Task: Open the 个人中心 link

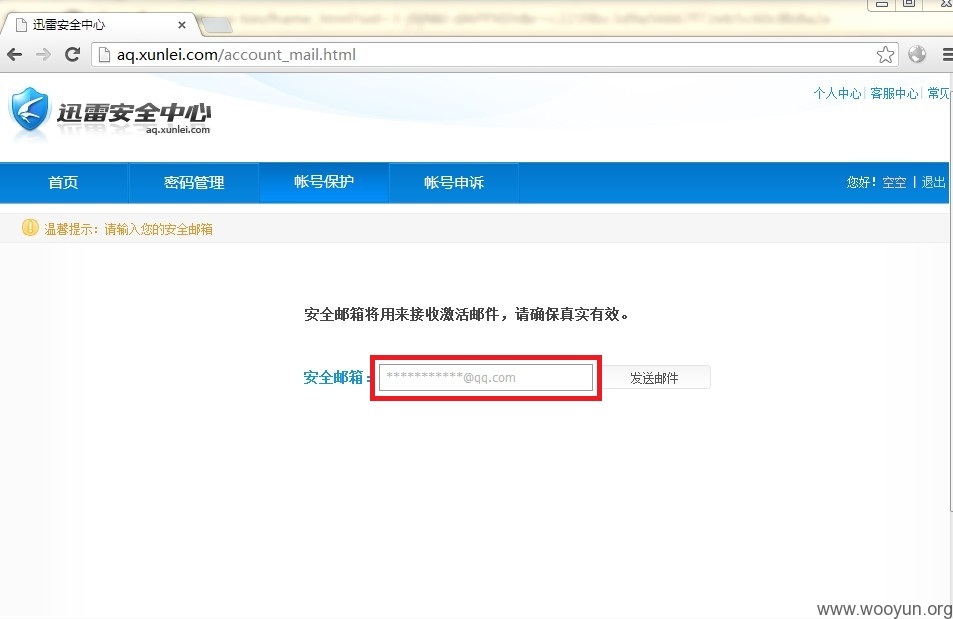Action: tap(838, 93)
